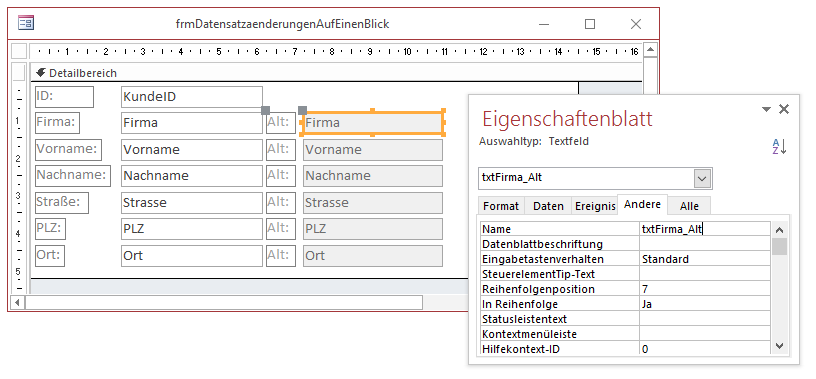Viewport: 816px width, 379px height.
Task: Select the Alt: label next to Nachname
Action: pos(281,176)
